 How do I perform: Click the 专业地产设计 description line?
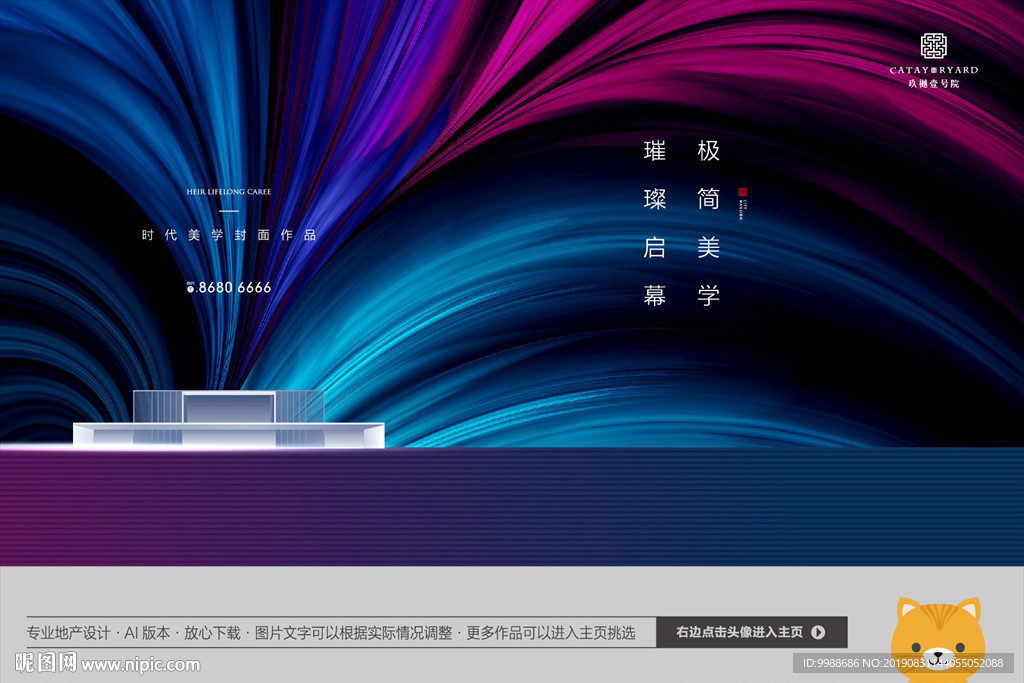pos(330,633)
